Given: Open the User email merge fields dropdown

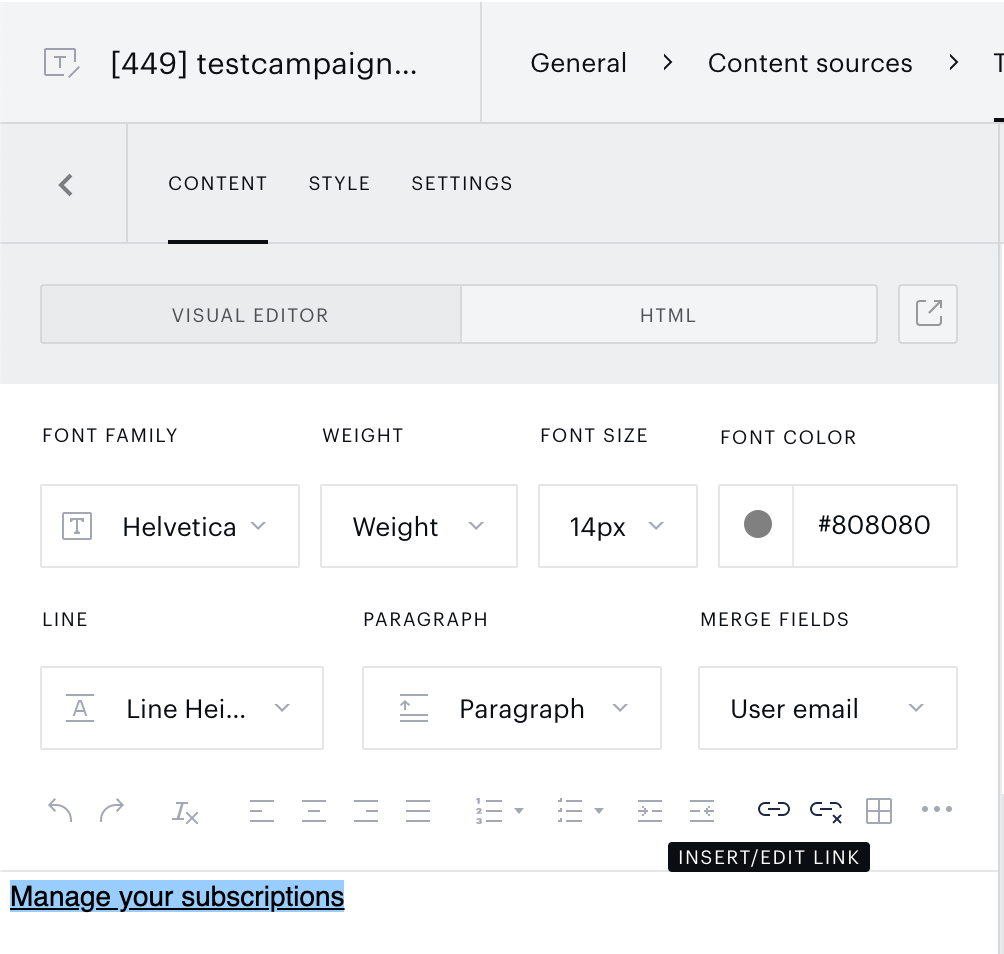Looking at the screenshot, I should (827, 707).
